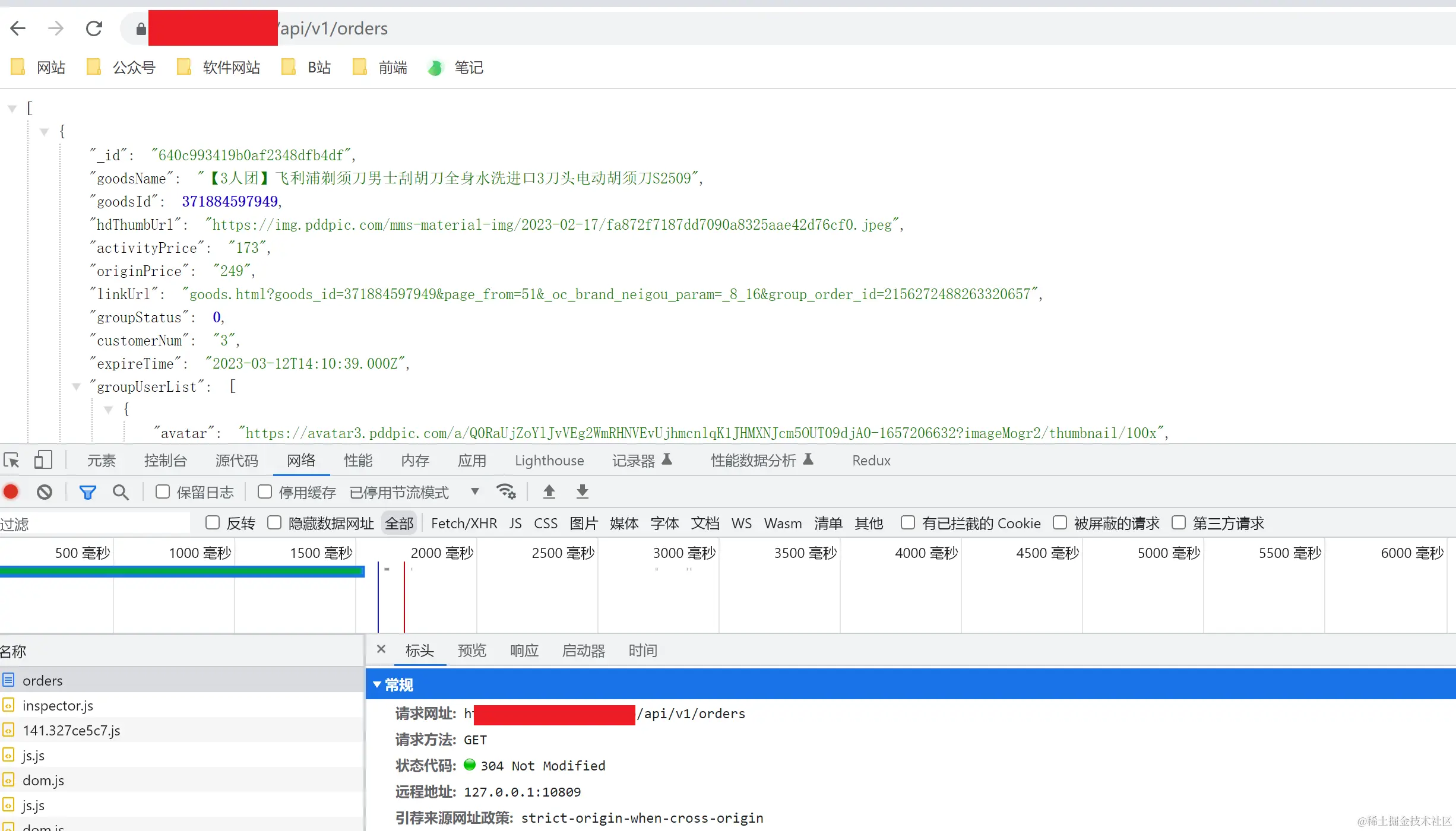Viewport: 1456px width, 831px height.
Task: Go back with the browser back arrow
Action: point(18,28)
